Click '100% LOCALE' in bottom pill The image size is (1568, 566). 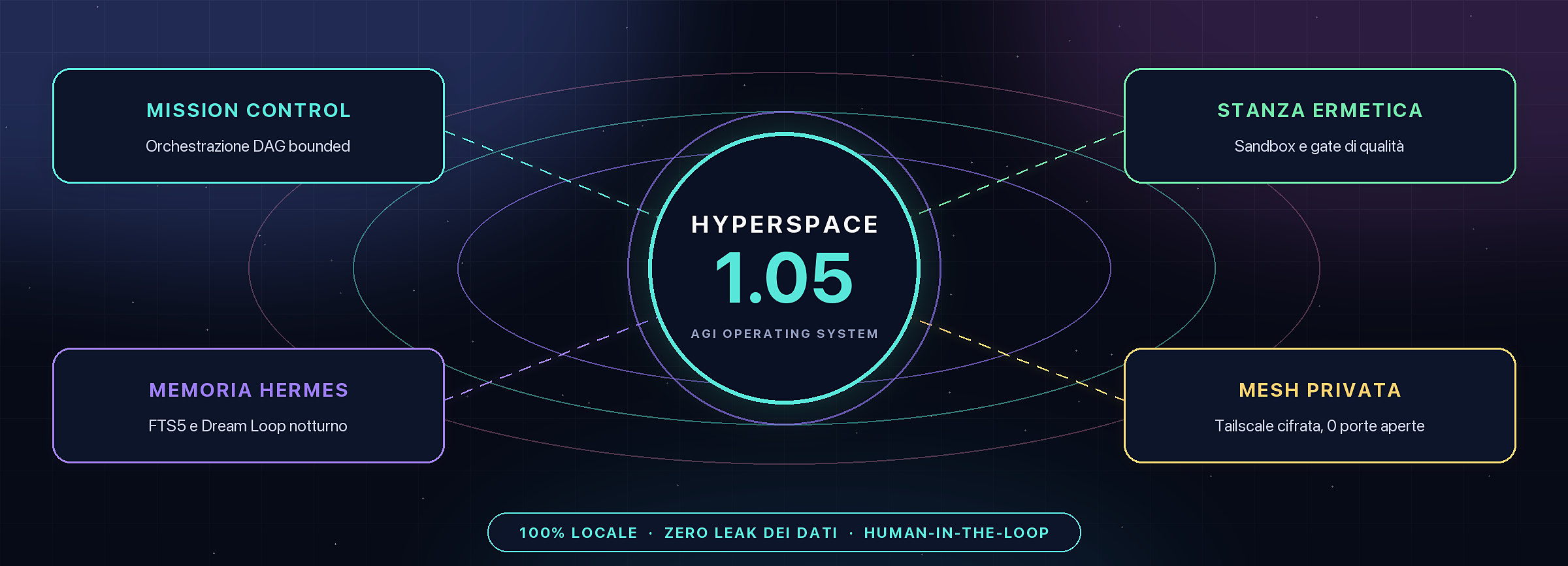[578, 533]
